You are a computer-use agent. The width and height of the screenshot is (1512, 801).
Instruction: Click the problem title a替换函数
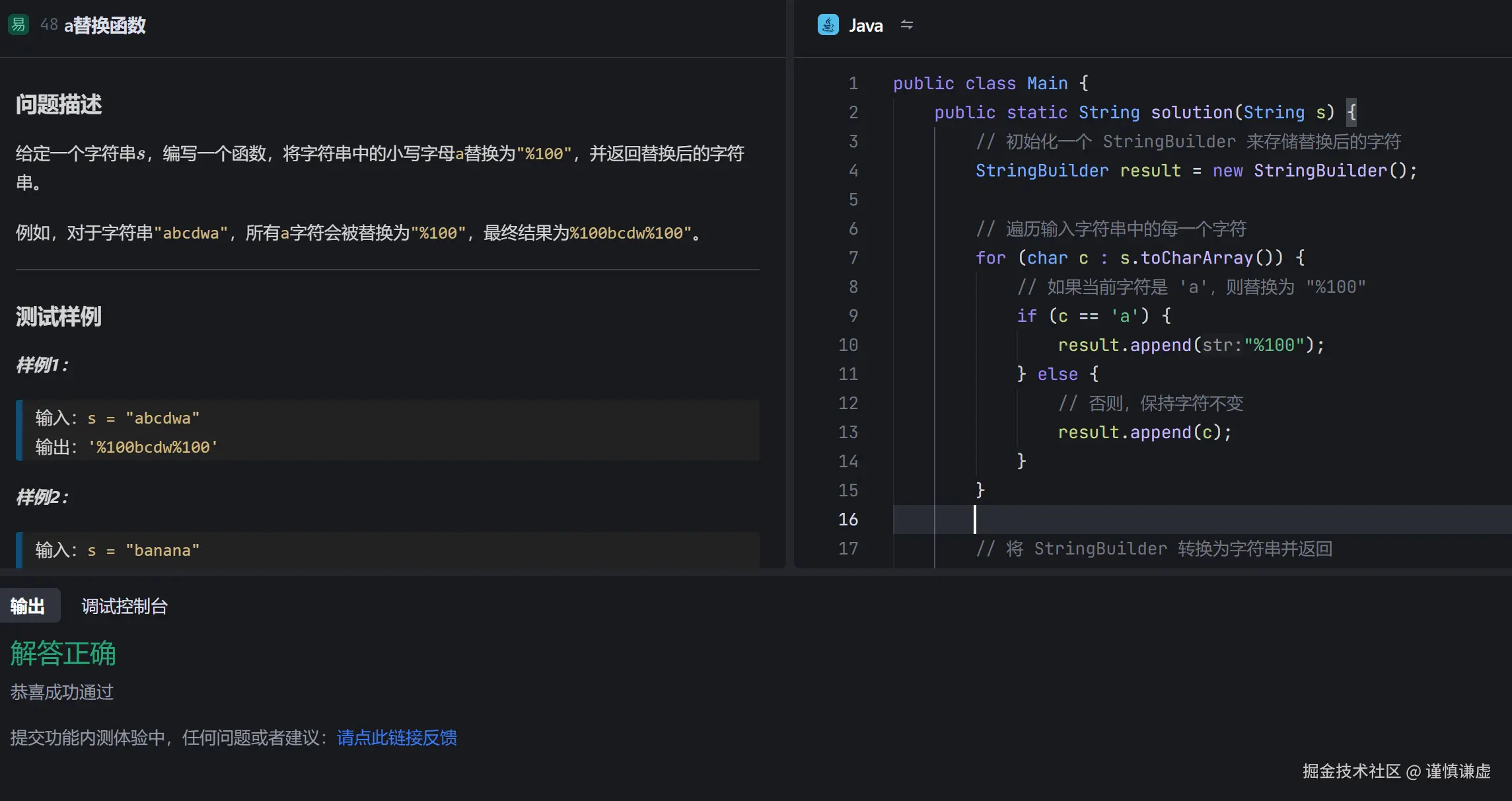pos(105,25)
